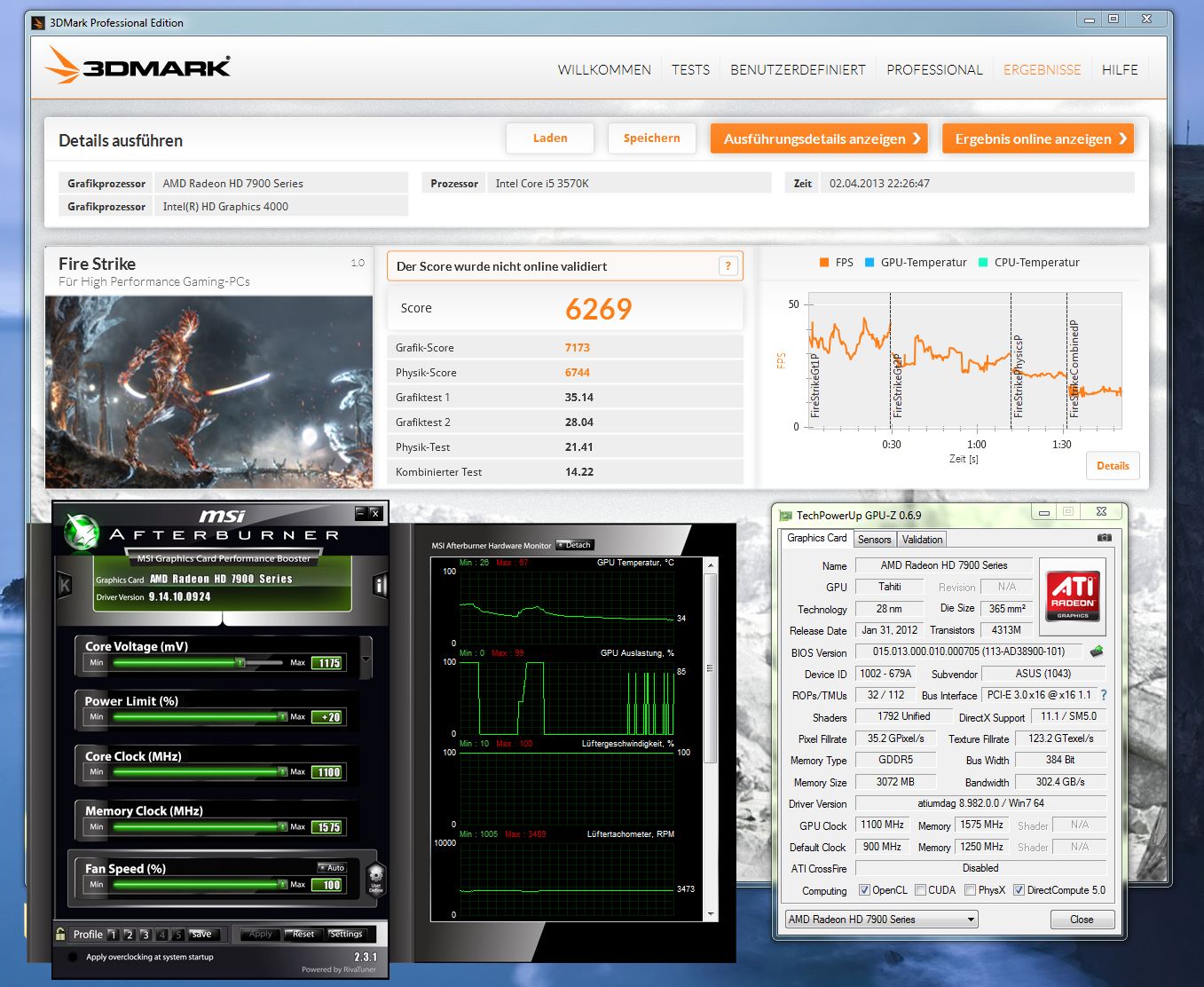
Task: Click the GPU temperature graph in hardware monitor
Action: coord(568,607)
